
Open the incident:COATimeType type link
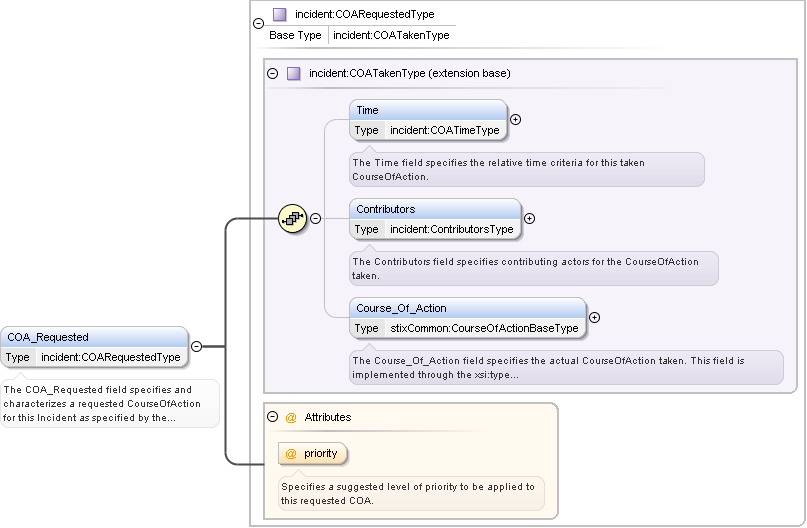(444, 130)
